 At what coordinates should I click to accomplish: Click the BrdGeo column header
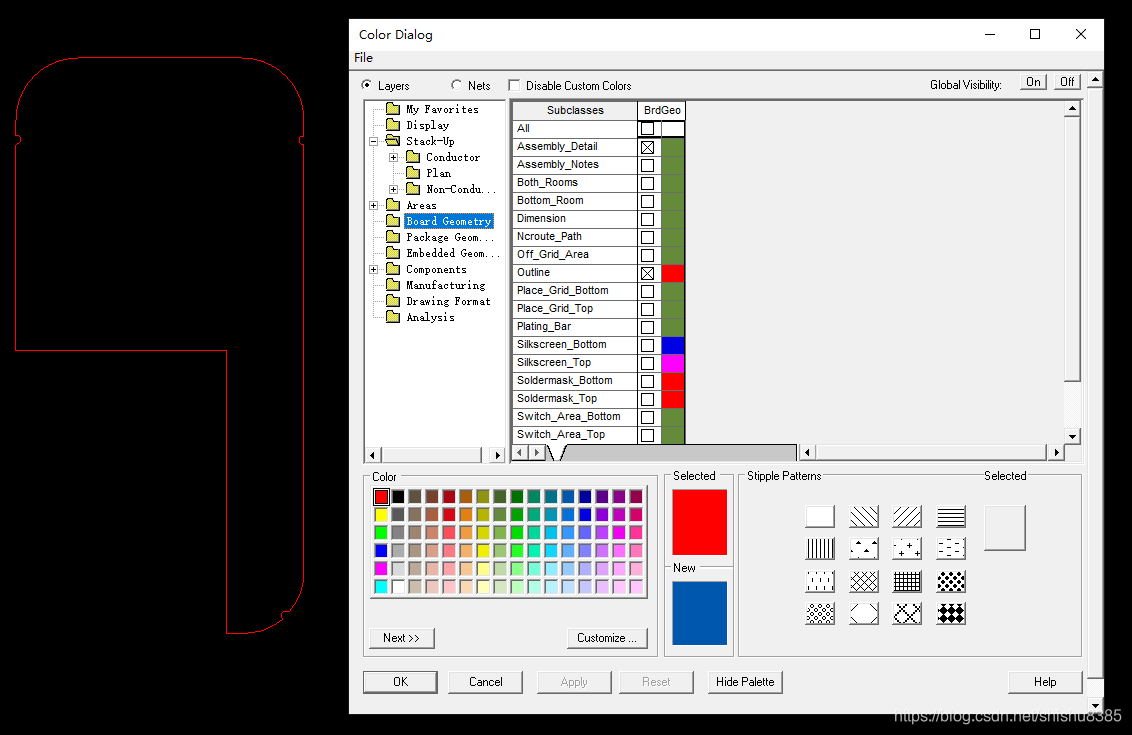662,110
